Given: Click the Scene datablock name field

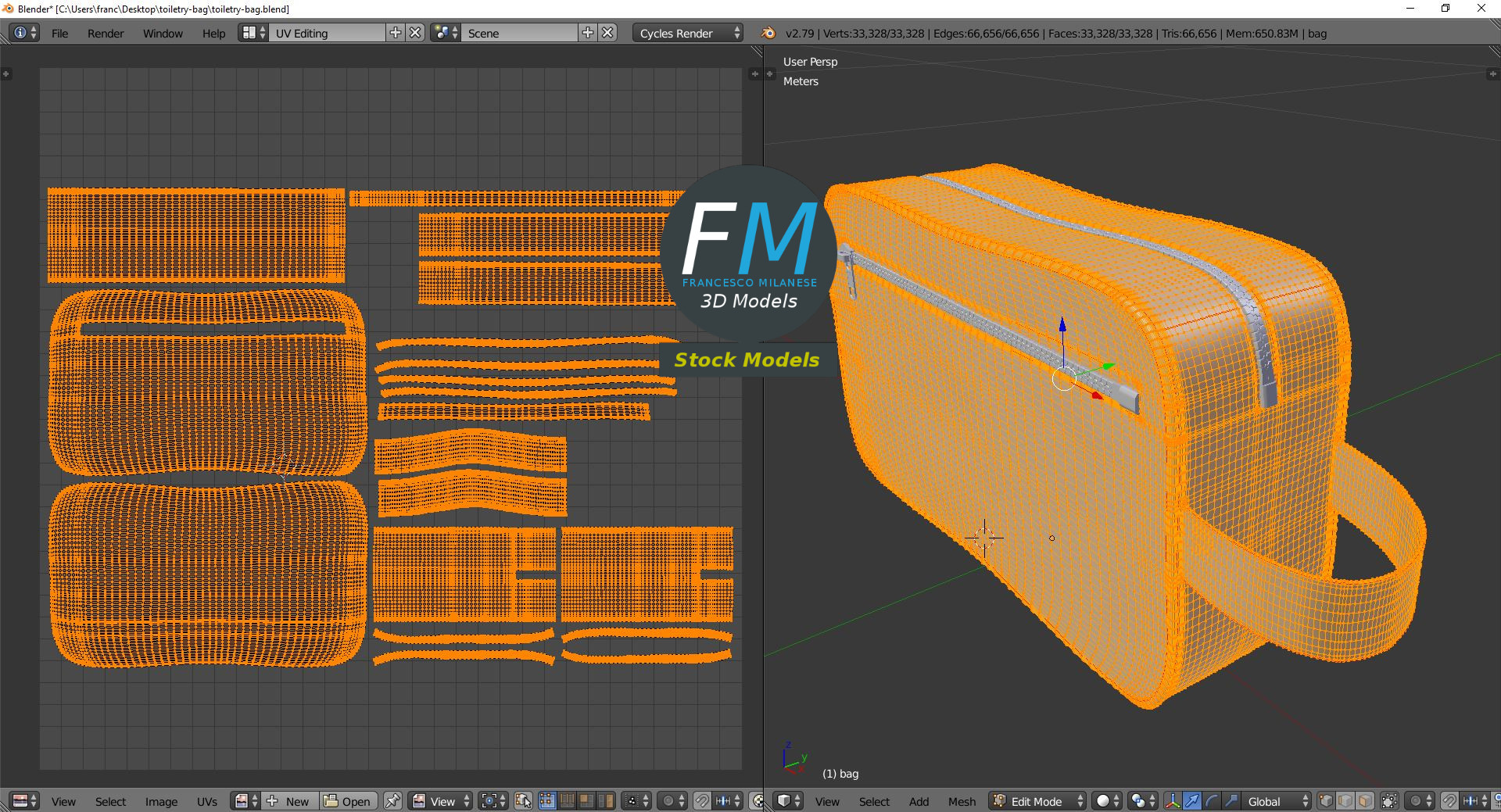Looking at the screenshot, I should (x=520, y=33).
